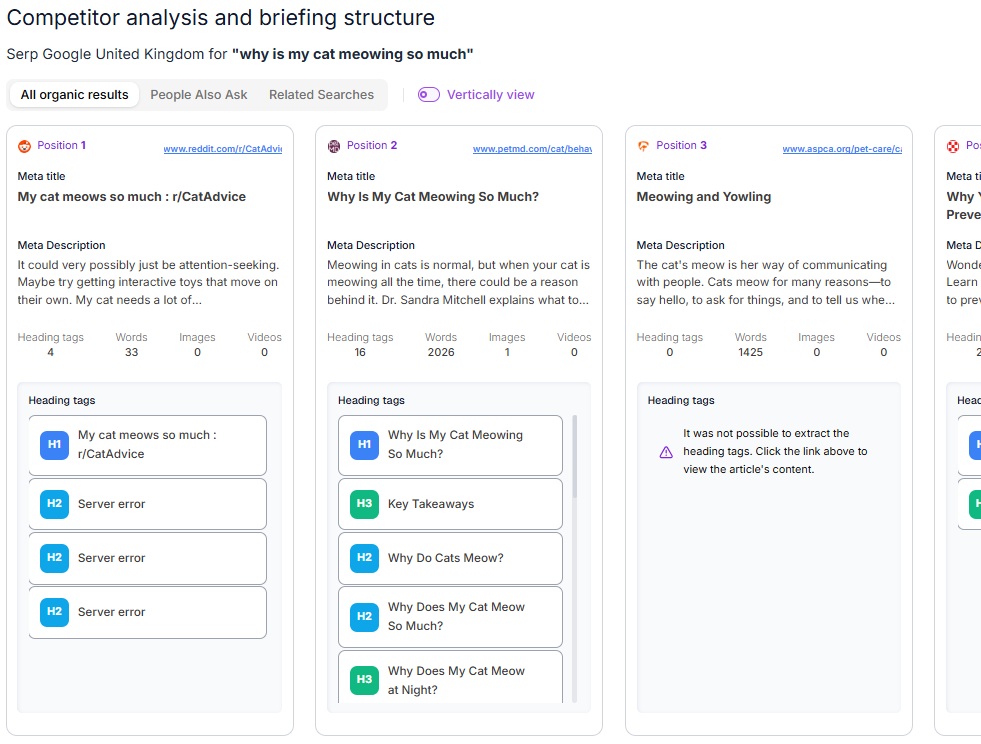This screenshot has width=981, height=744.
Task: Click the ASPCA favicon on Position 3 card
Action: [x=642, y=144]
